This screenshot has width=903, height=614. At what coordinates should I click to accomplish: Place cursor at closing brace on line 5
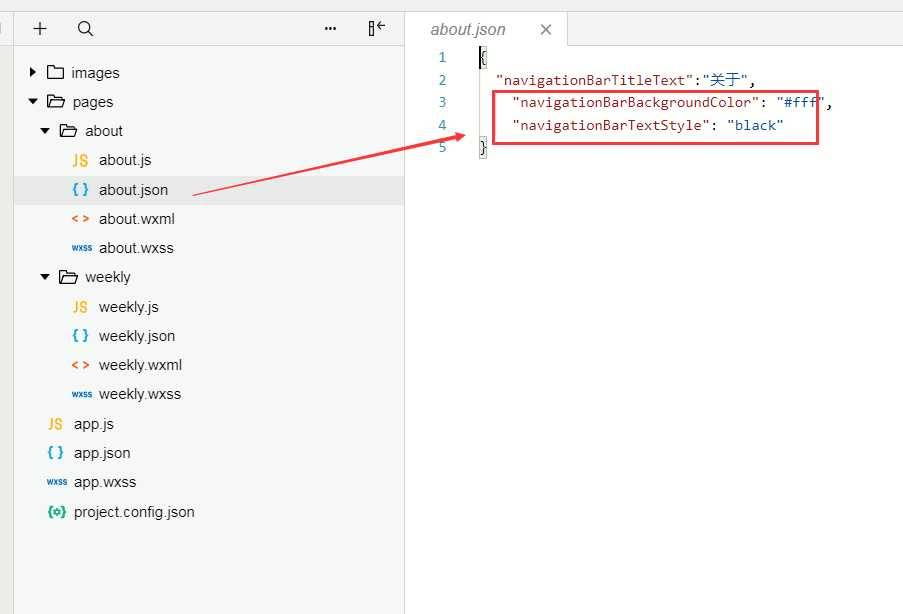click(x=483, y=147)
